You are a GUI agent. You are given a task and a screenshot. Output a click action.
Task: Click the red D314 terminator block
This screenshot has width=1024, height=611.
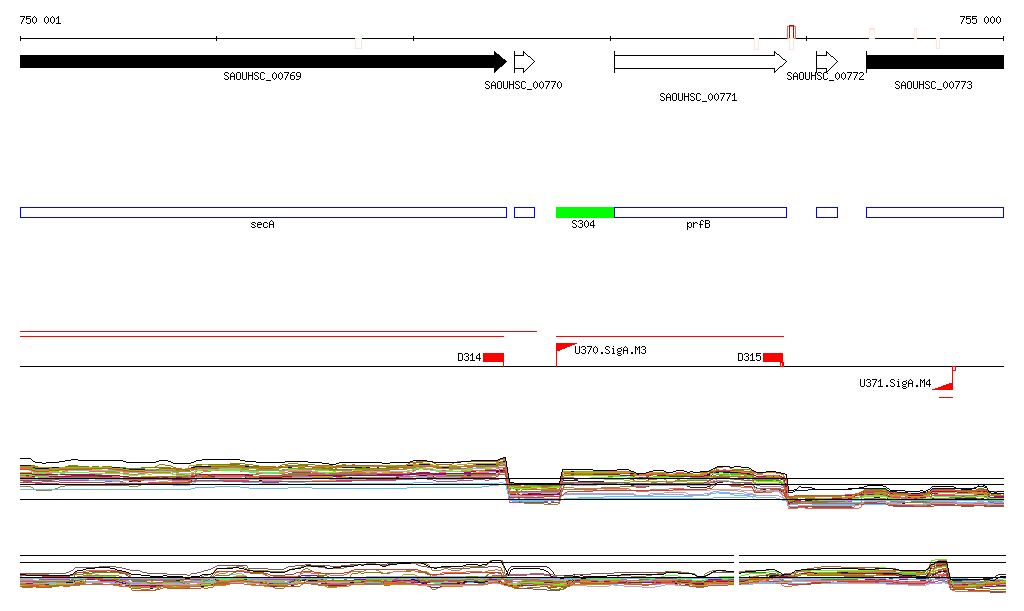click(494, 358)
